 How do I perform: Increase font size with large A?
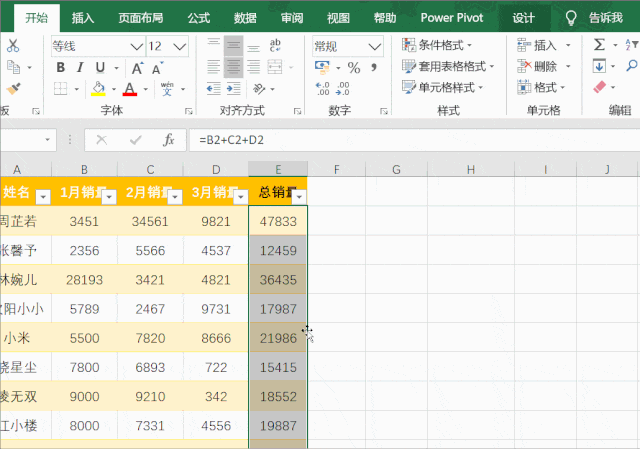click(x=137, y=68)
